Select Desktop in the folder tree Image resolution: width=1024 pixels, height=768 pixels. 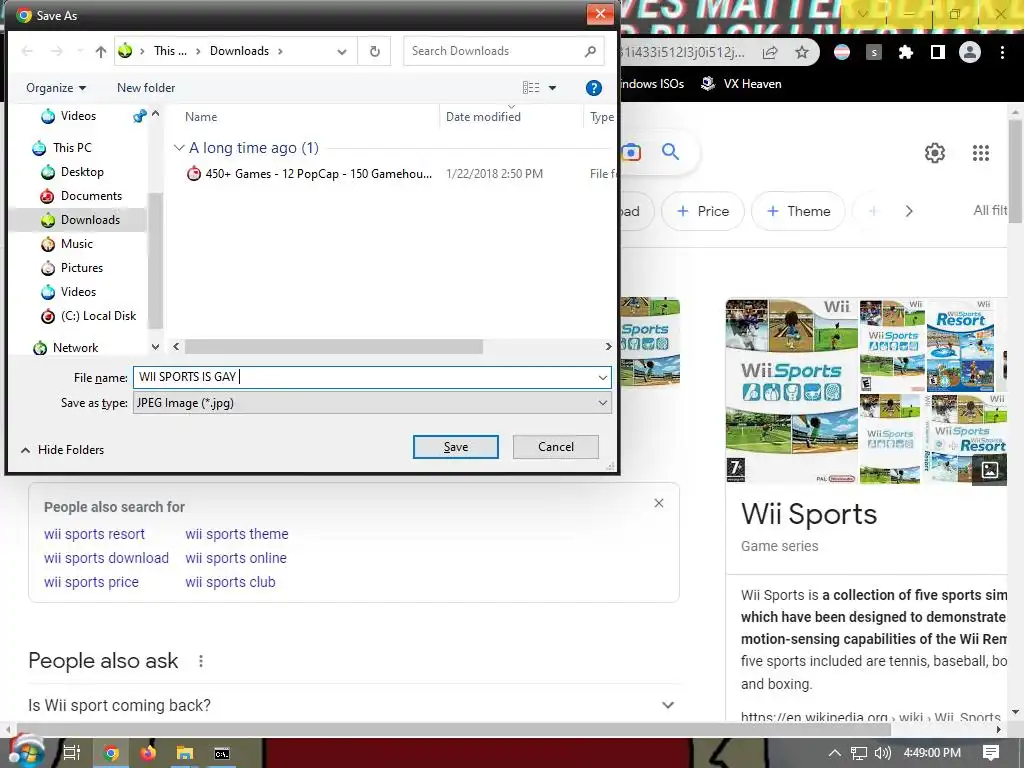[x=82, y=172]
